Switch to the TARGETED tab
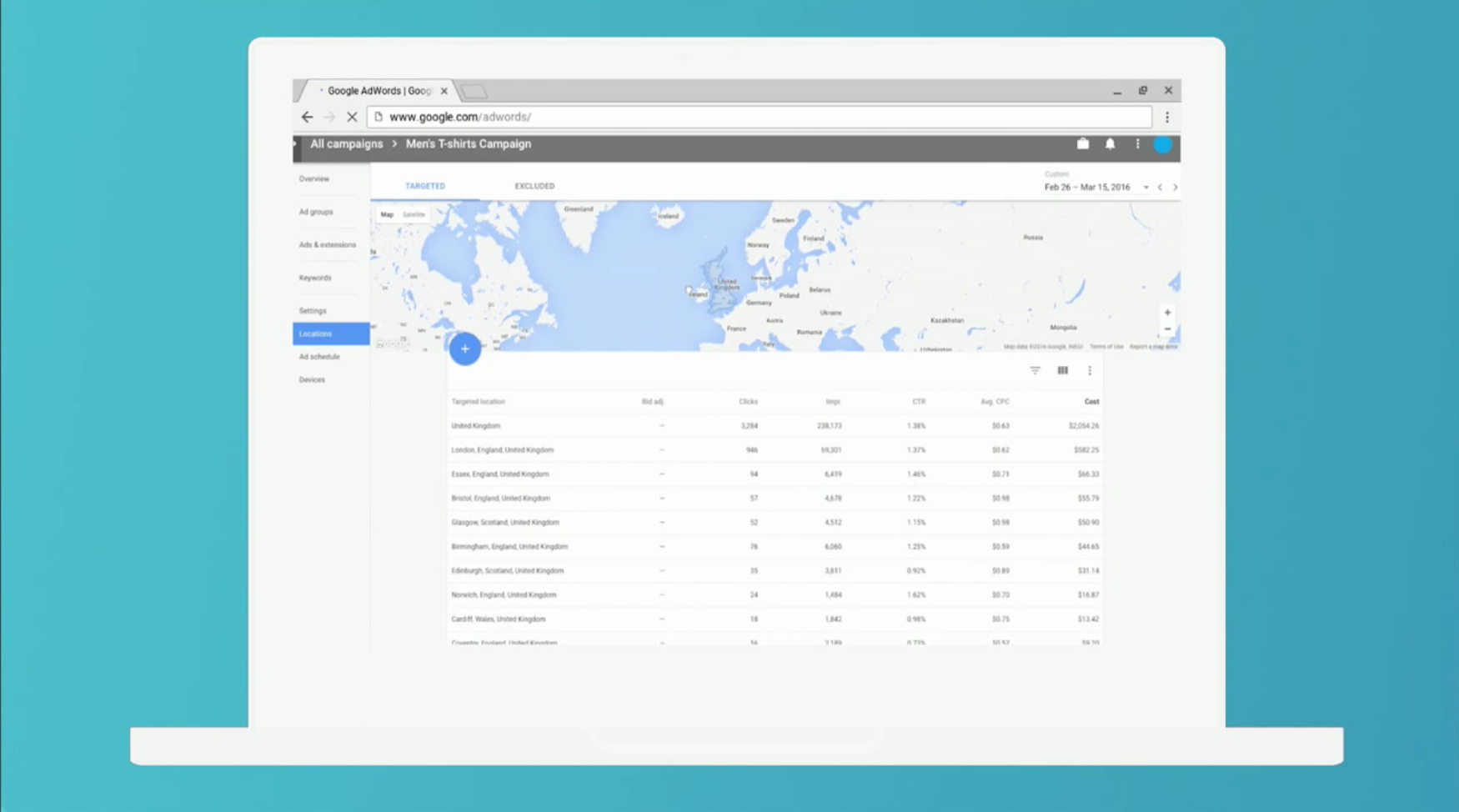The image size is (1459, 812). tap(425, 186)
